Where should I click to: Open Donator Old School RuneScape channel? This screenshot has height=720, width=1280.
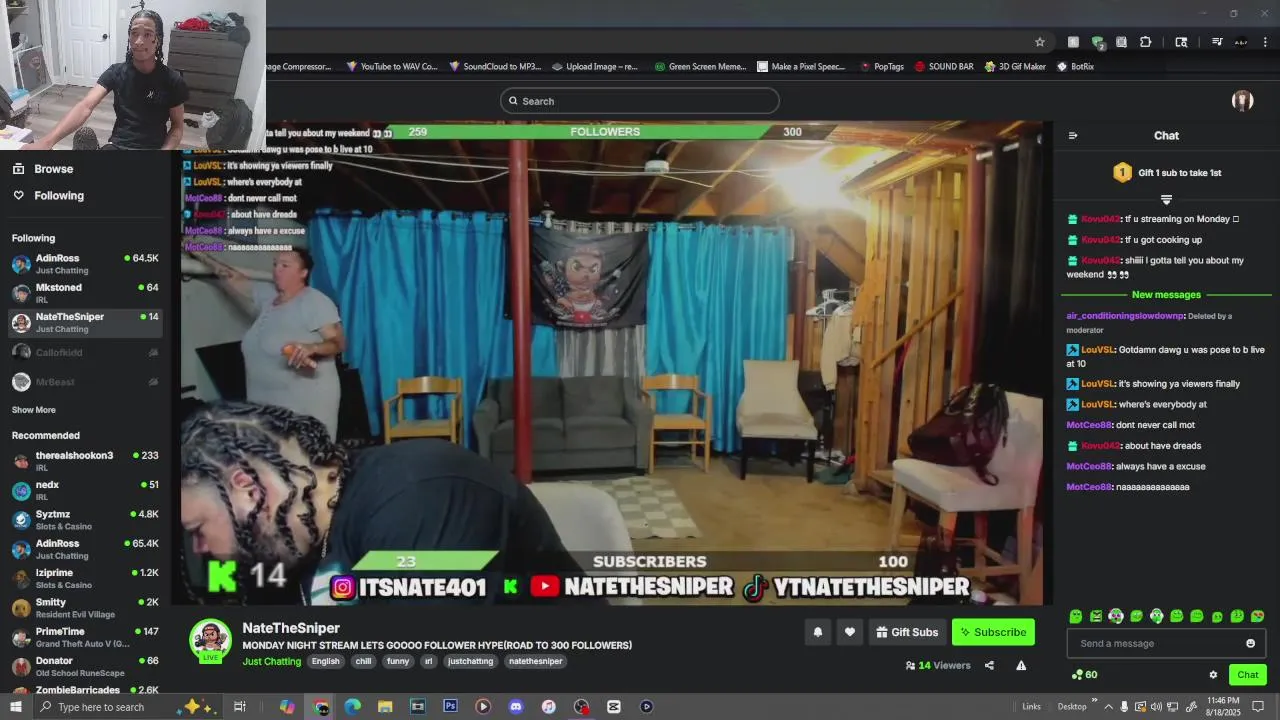point(85,666)
